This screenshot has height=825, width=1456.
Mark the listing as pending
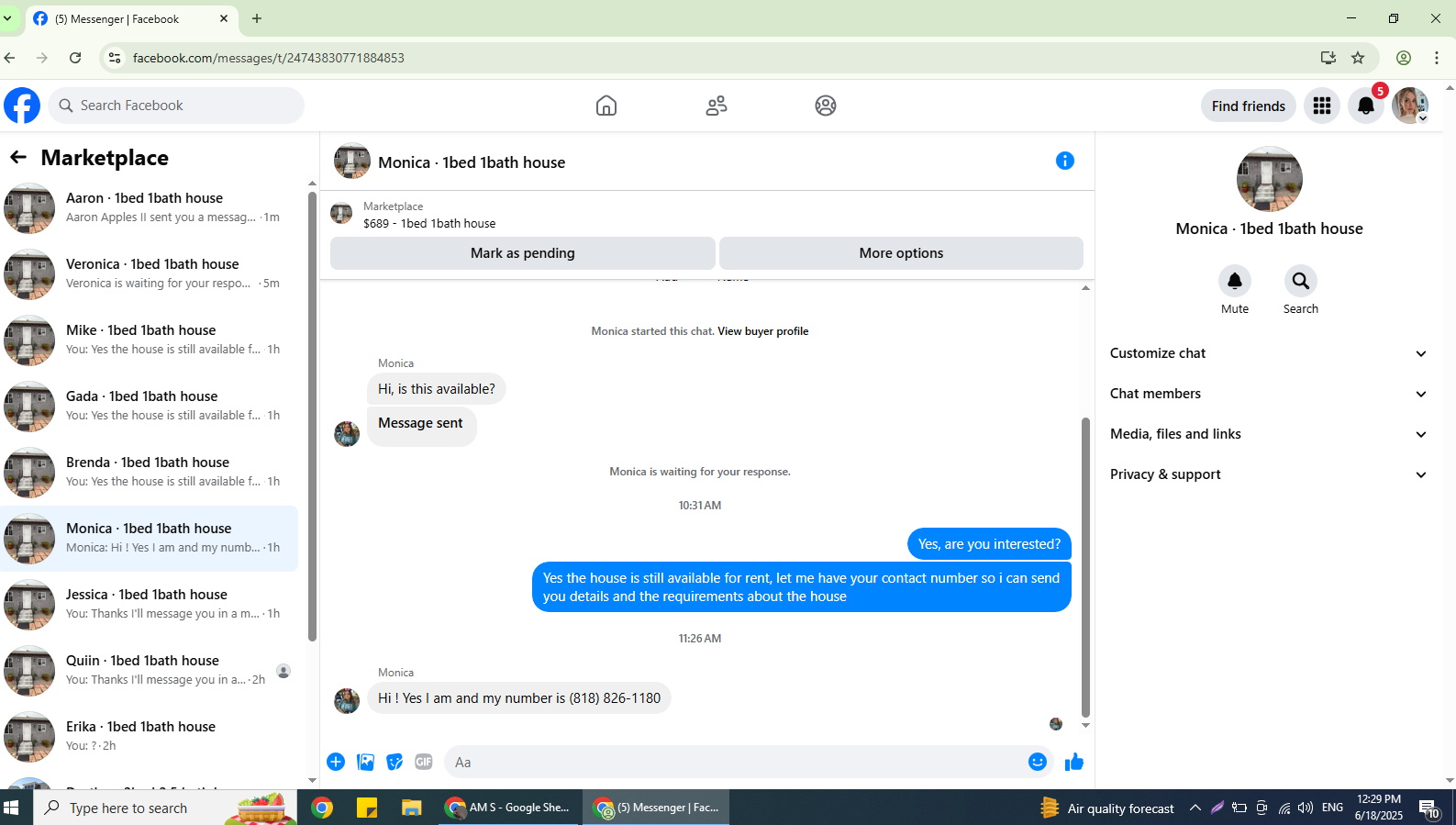[x=523, y=253]
